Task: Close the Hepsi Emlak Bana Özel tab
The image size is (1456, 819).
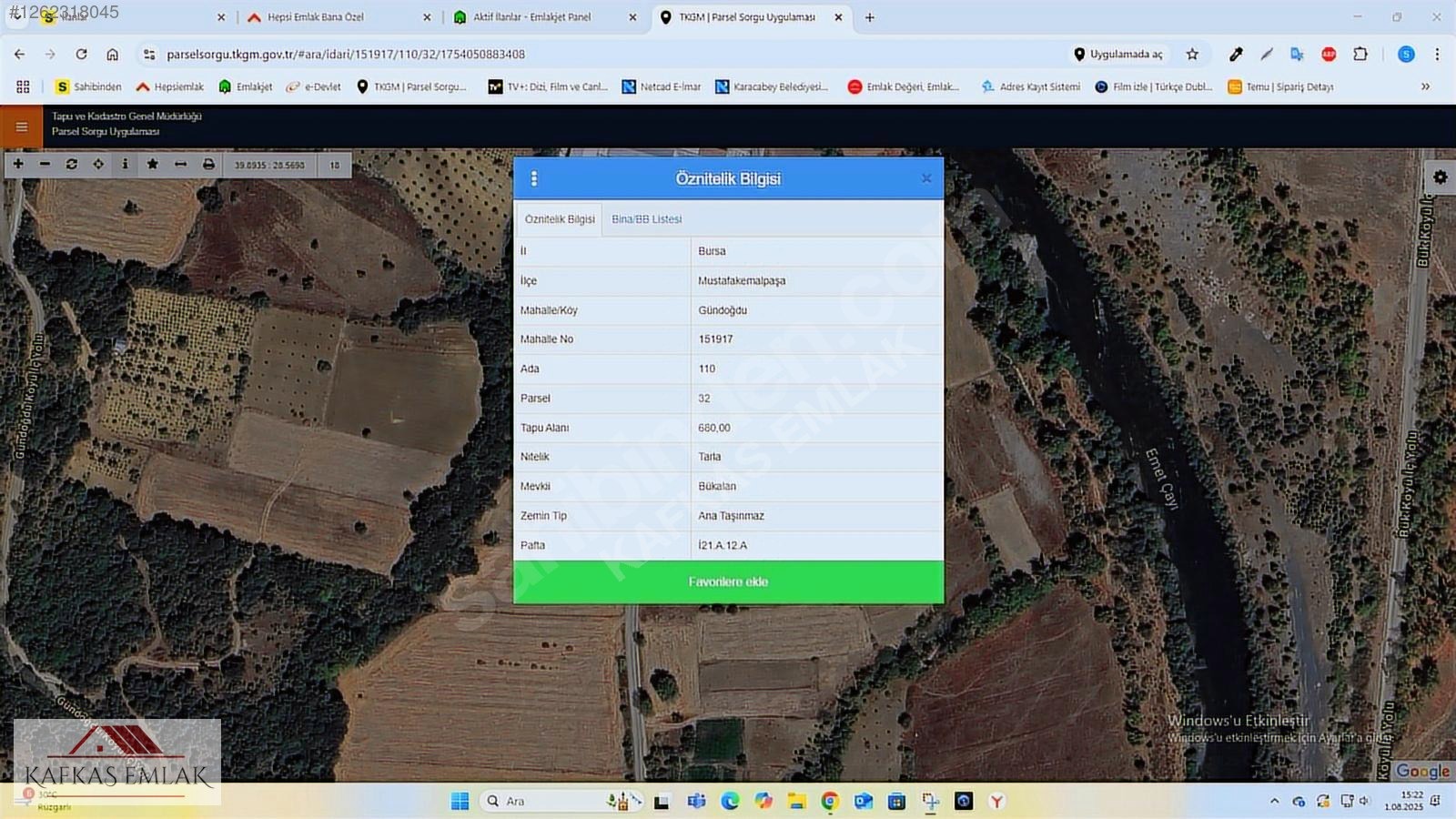Action: pos(427,17)
